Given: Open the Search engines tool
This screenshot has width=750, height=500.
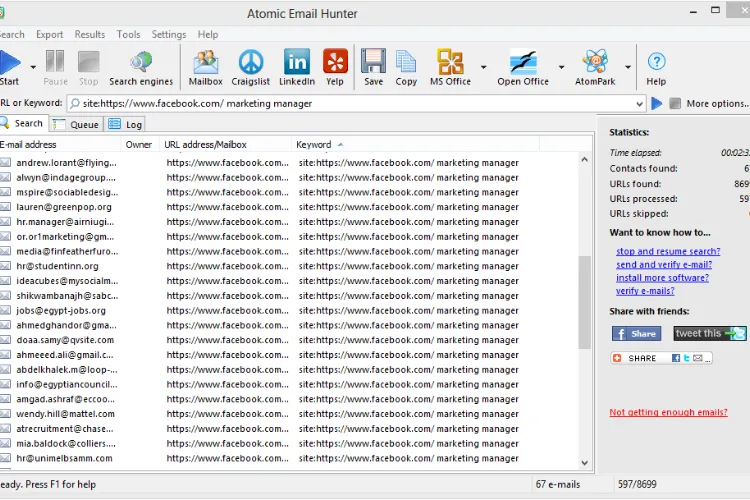Looking at the screenshot, I should click(140, 67).
